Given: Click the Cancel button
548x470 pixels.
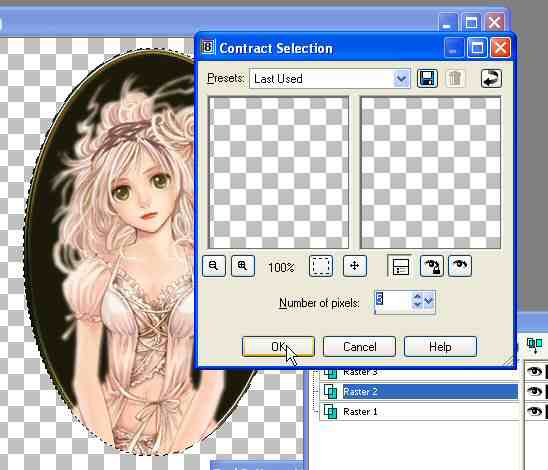Looking at the screenshot, I should point(359,347).
